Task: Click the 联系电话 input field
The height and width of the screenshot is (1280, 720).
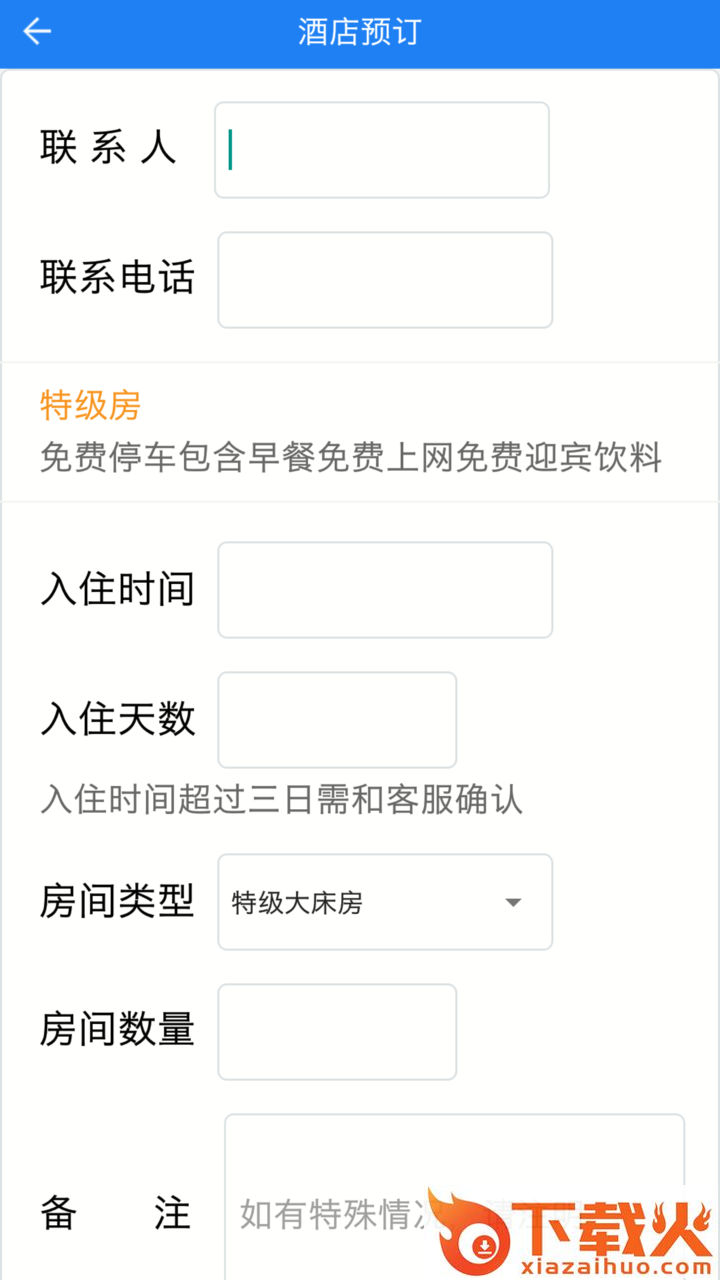Action: pos(385,280)
